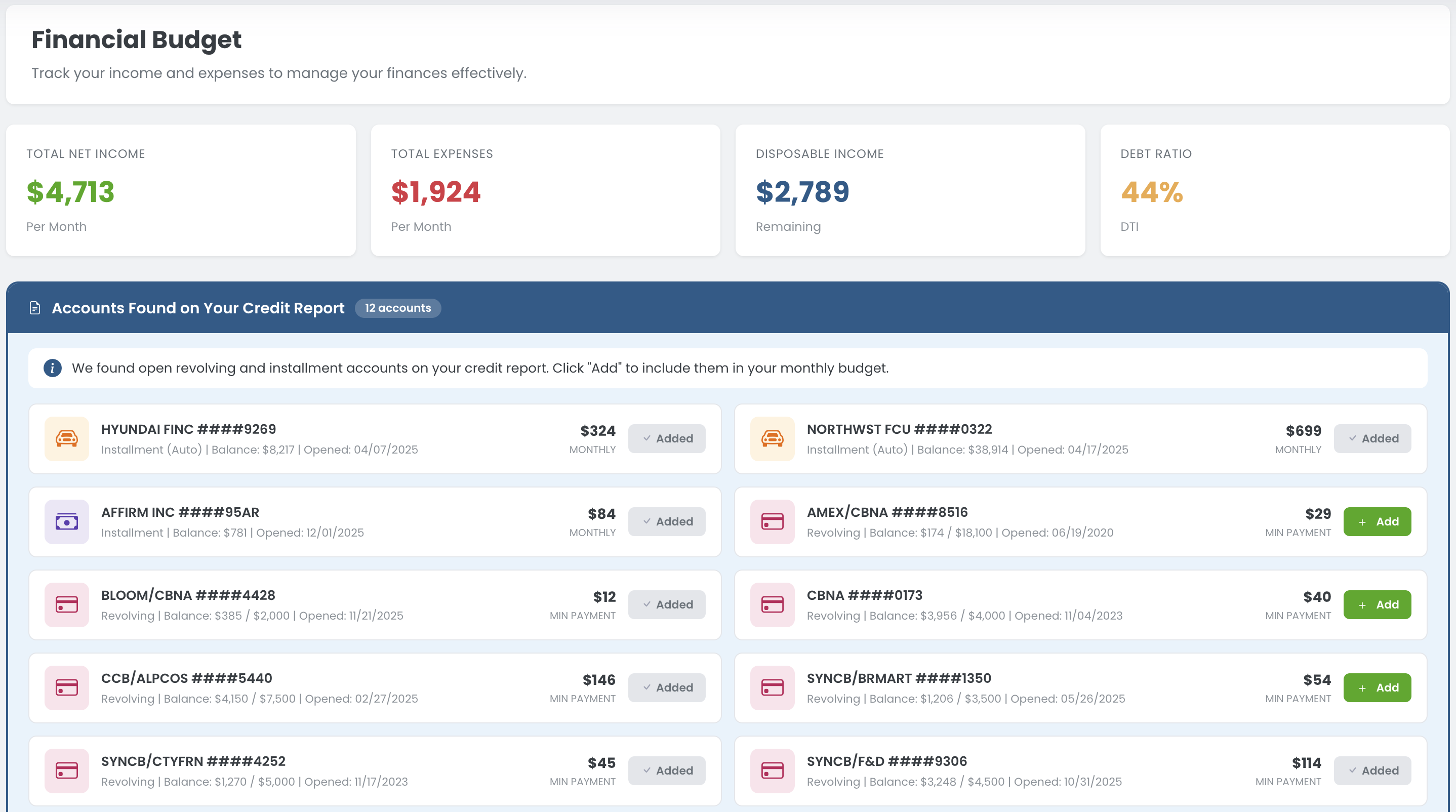Add SYNCB/BRMART to the budget

point(1378,687)
